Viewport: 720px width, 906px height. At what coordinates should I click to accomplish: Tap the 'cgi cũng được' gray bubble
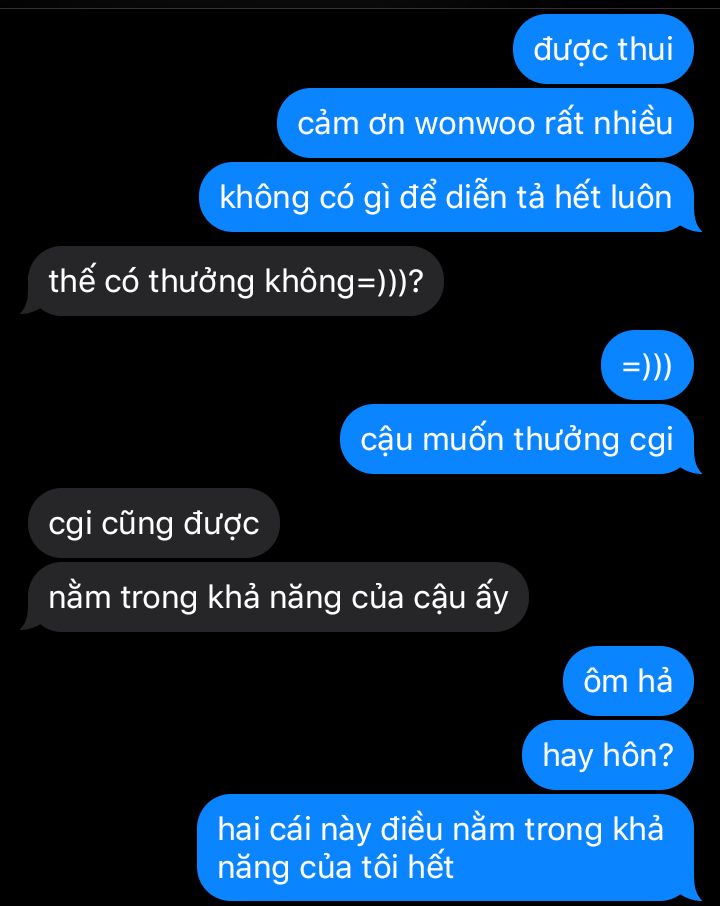click(154, 523)
